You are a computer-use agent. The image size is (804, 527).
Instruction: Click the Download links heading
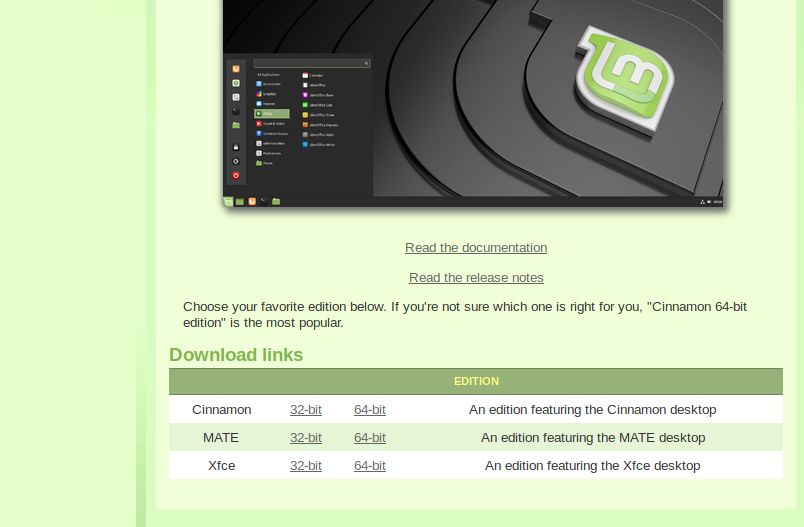tap(236, 355)
